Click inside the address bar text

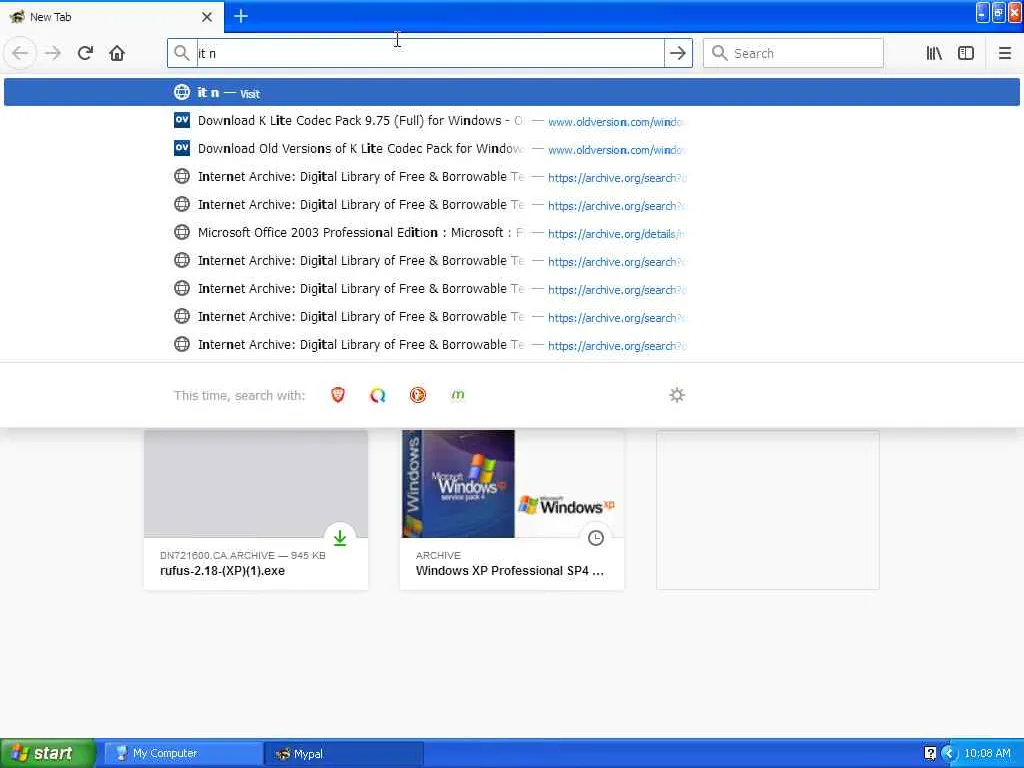pos(430,53)
